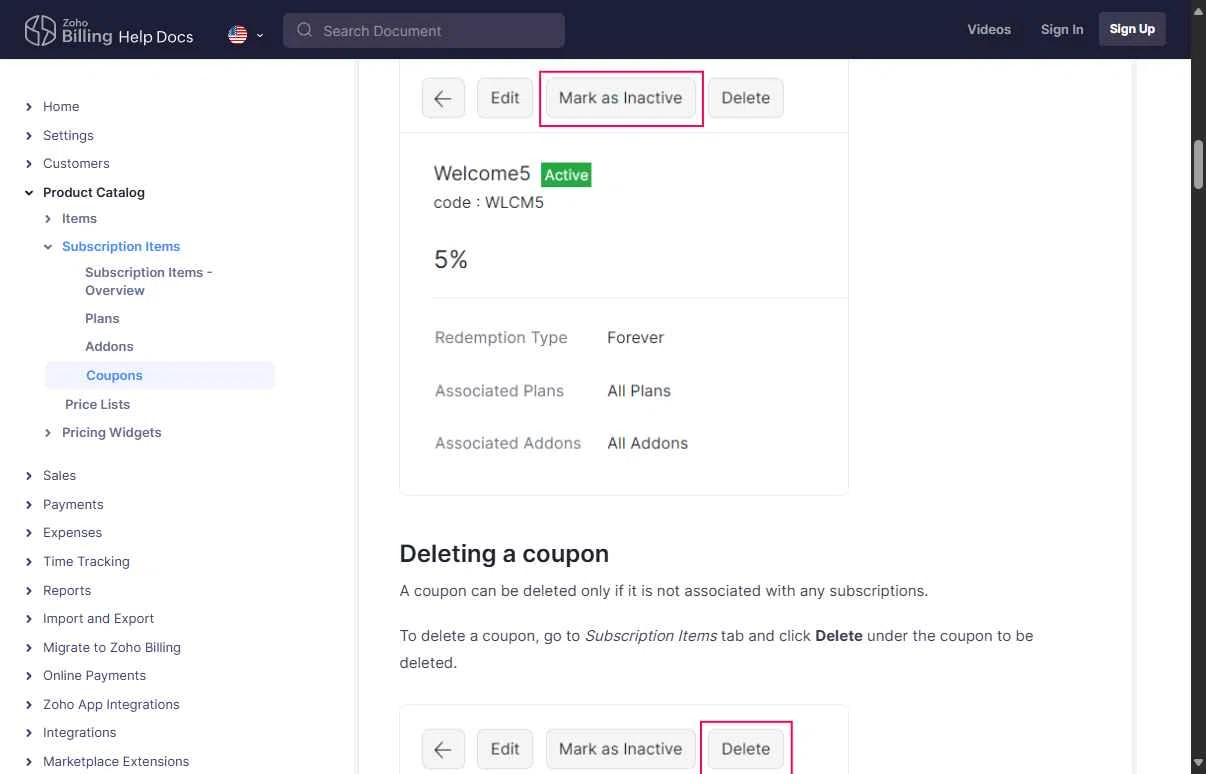The width and height of the screenshot is (1206, 774).
Task: Expand the Customers chevron in sidebar
Action: tap(29, 163)
